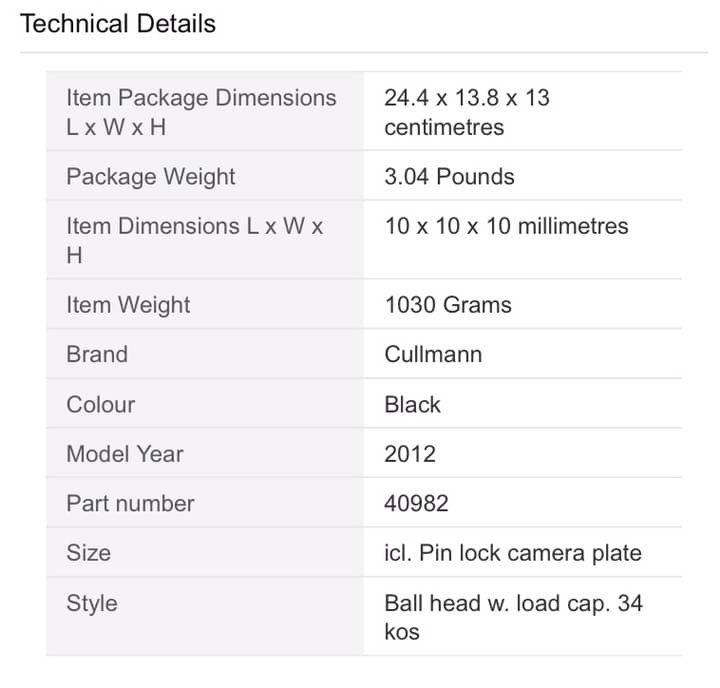Click the 1030 Grams value
Viewport: 720px width, 688px height.
coord(447,305)
